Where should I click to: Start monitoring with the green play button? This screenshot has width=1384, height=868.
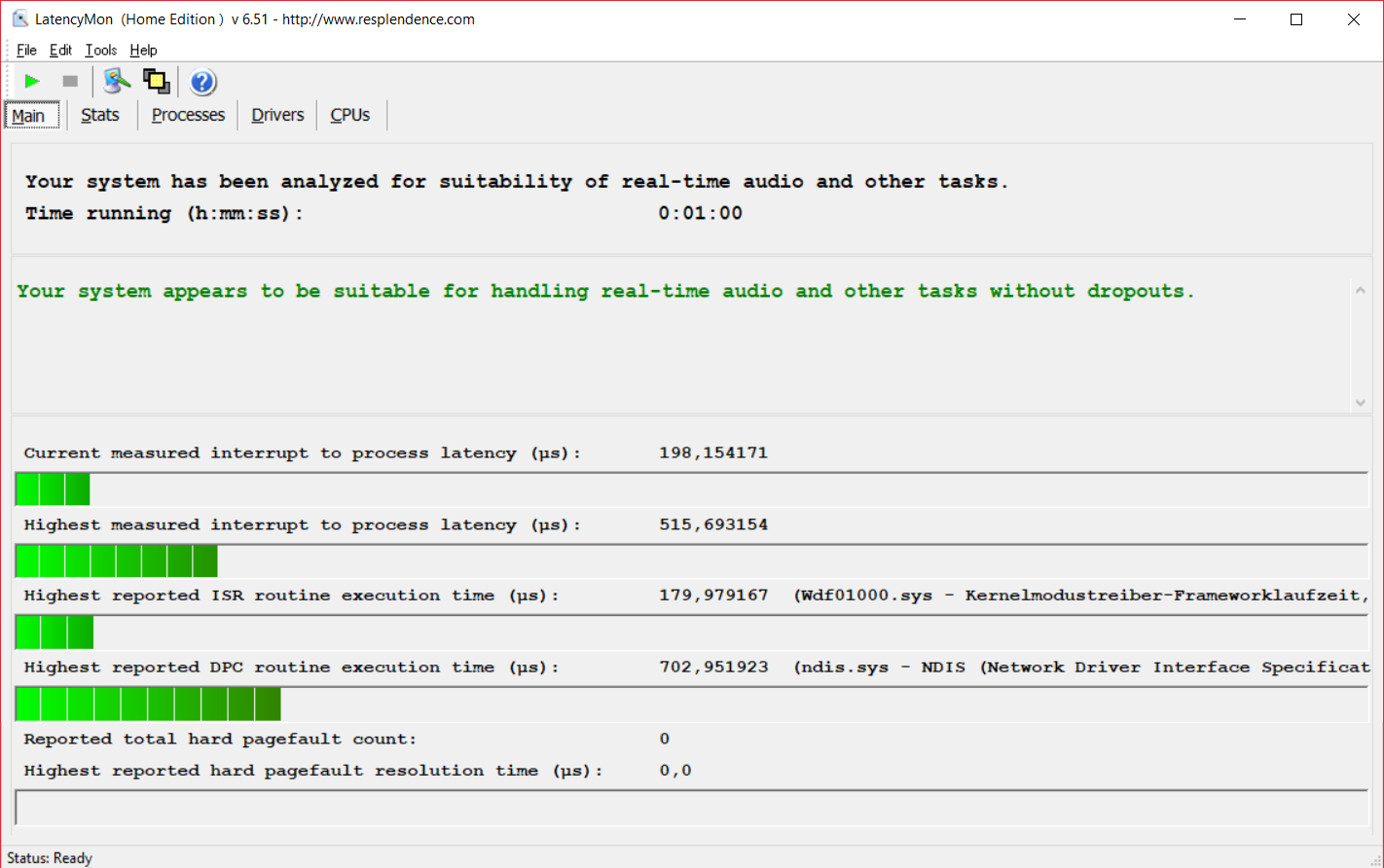[32, 82]
